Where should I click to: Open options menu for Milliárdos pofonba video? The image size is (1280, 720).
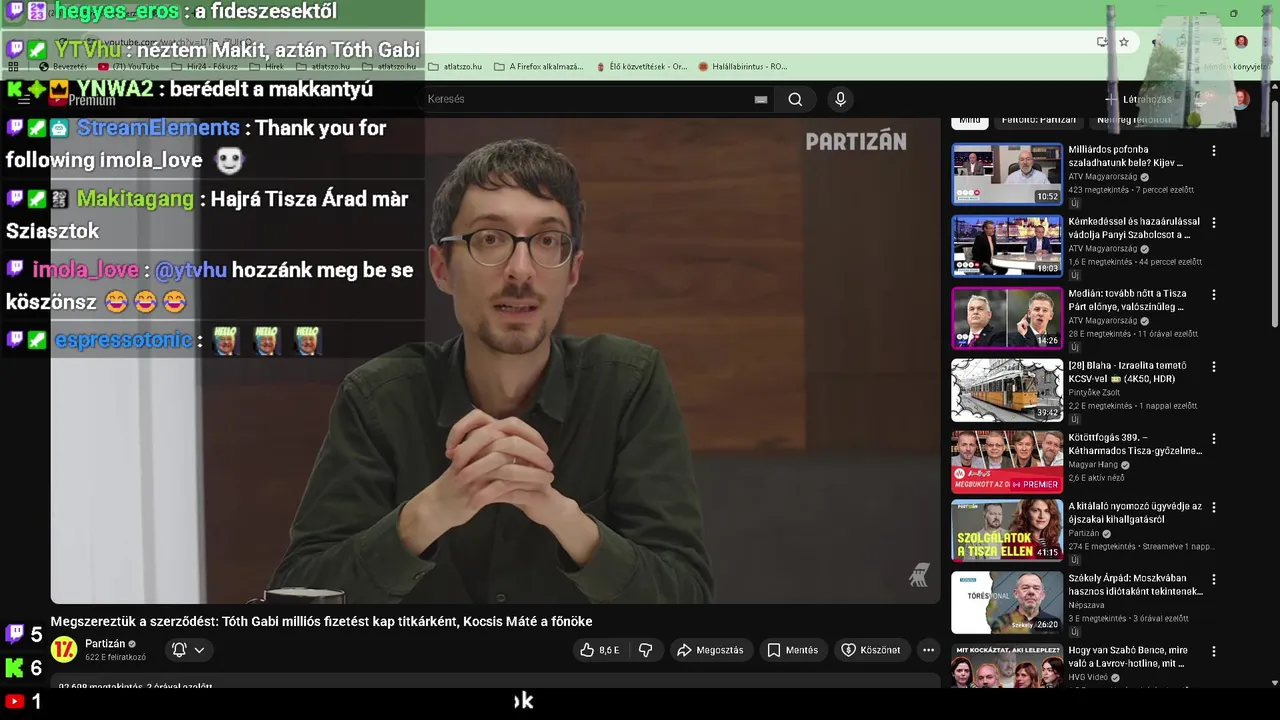click(1214, 151)
